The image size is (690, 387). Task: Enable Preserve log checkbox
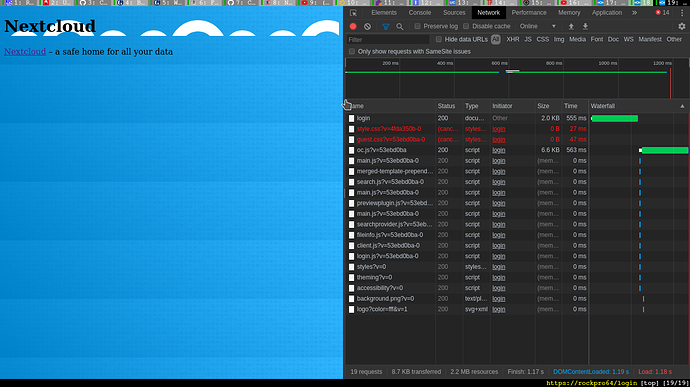point(417,26)
